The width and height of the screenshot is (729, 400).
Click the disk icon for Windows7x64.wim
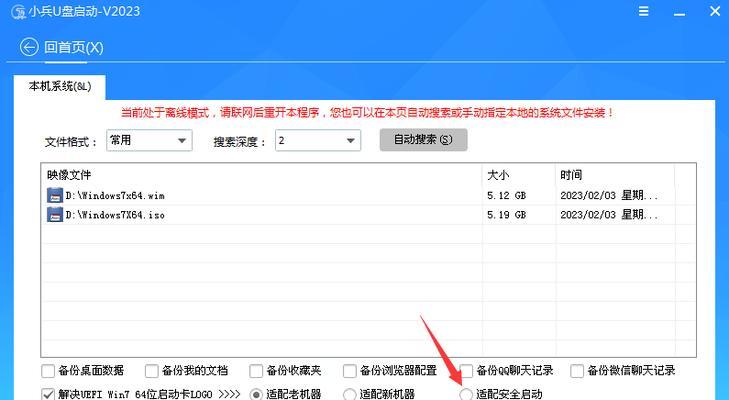55,195
